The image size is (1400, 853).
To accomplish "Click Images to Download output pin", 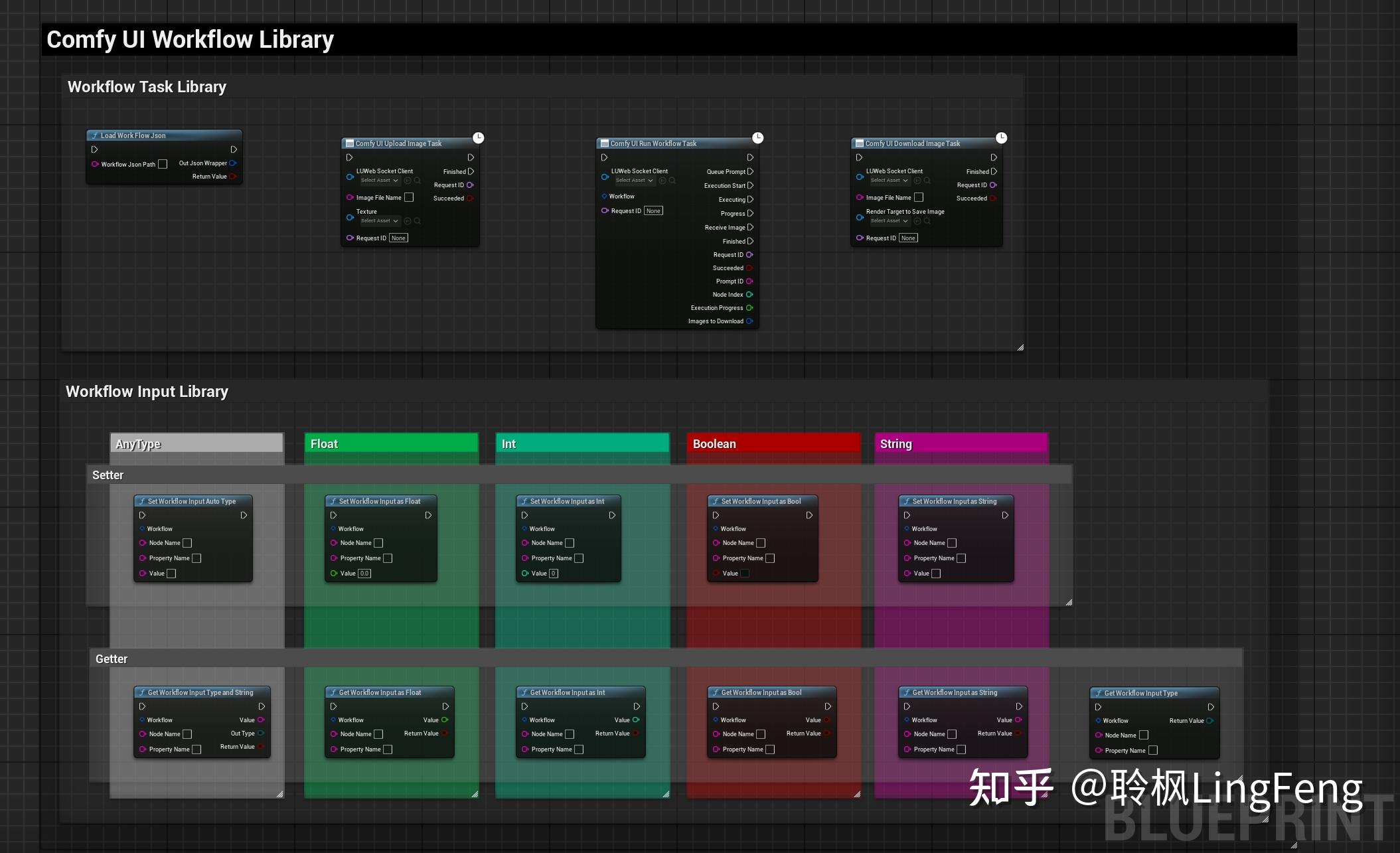I will point(749,321).
